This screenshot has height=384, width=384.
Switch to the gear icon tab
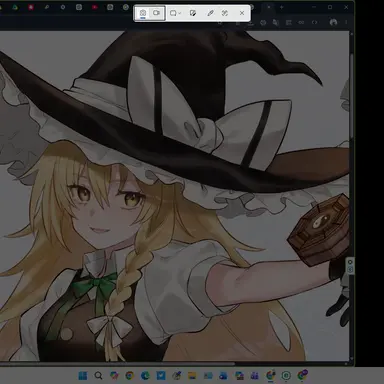[63, 7]
